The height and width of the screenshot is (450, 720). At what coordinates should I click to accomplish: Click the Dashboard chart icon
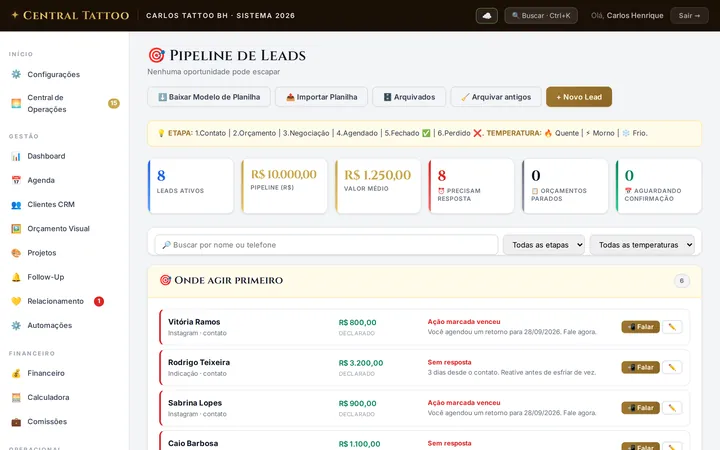pos(16,156)
